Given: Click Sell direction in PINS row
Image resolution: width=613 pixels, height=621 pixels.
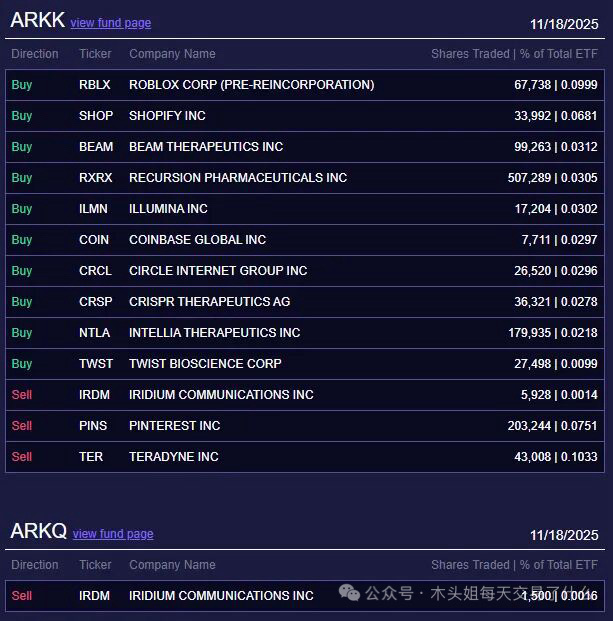Looking at the screenshot, I should [22, 426].
